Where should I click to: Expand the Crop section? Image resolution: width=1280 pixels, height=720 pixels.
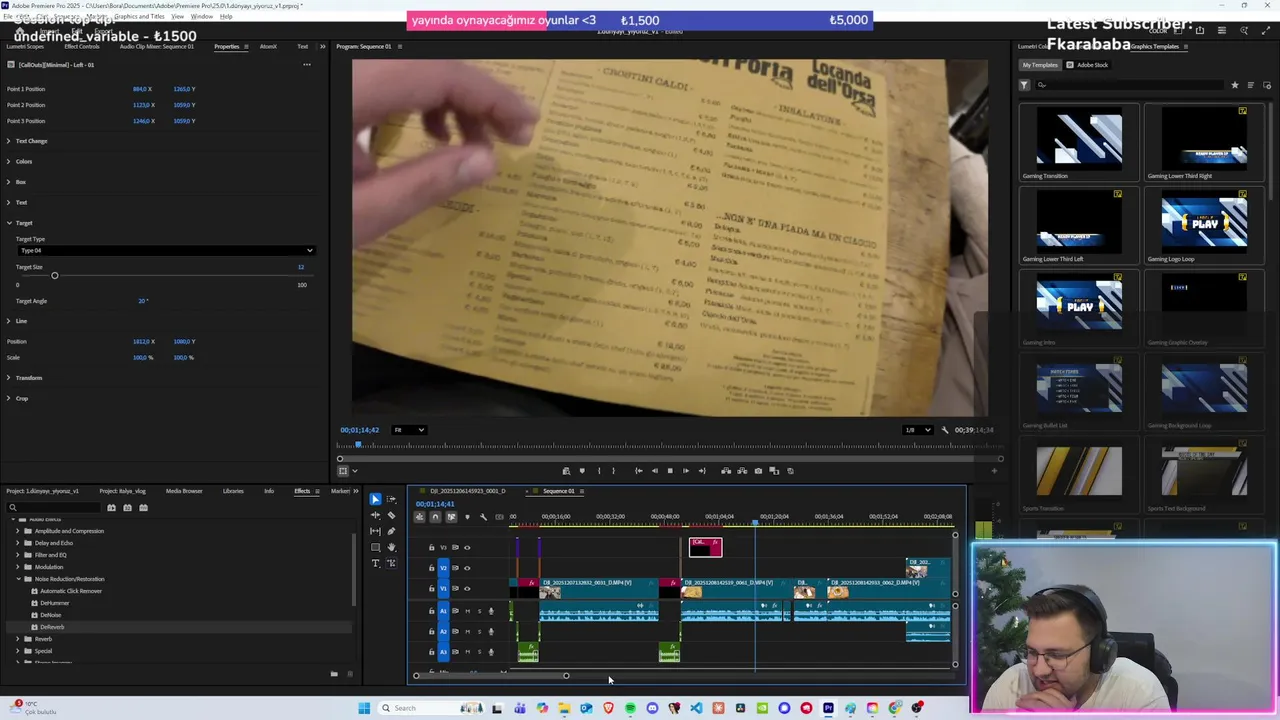9,398
